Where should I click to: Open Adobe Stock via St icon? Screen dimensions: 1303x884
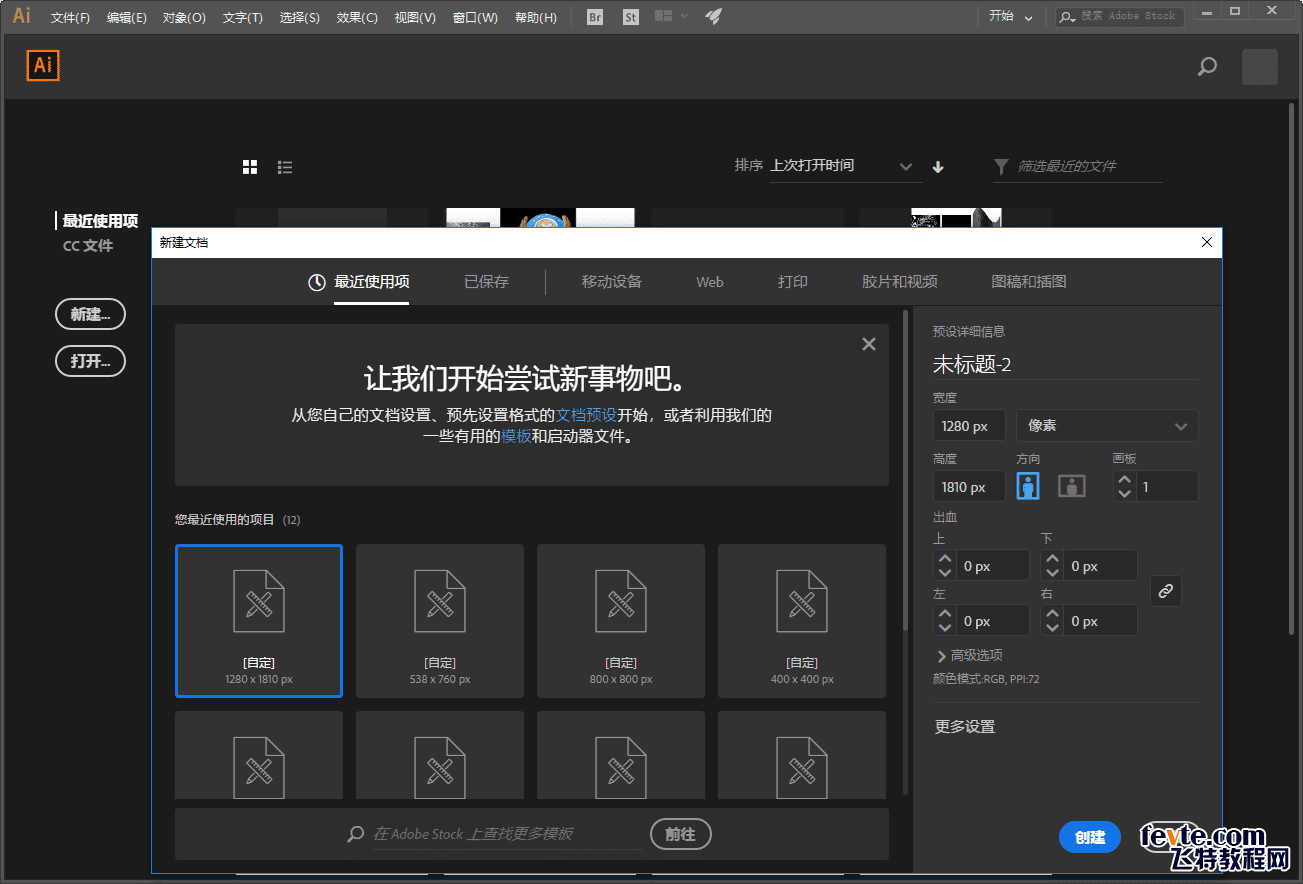[x=630, y=17]
